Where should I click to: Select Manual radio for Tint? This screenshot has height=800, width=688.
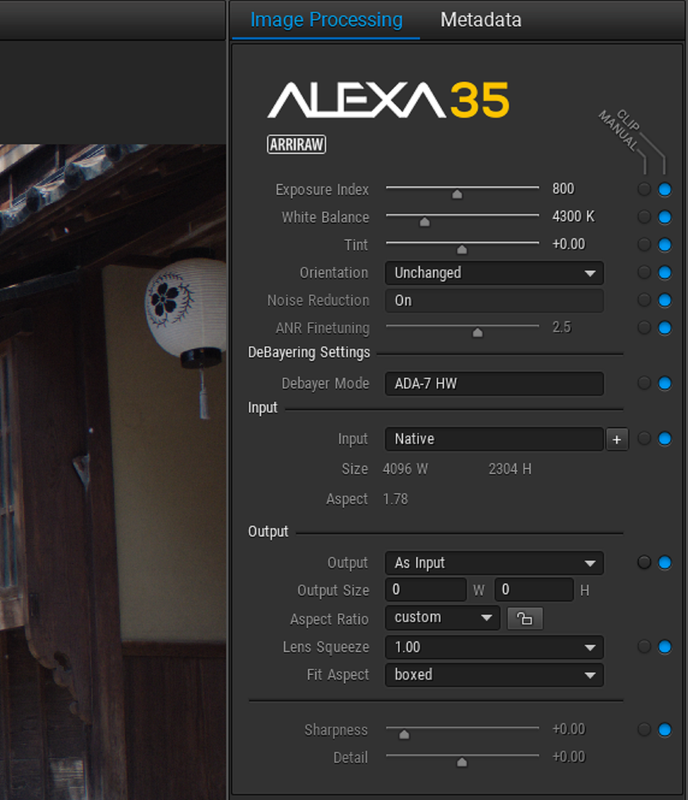pyautogui.click(x=644, y=244)
